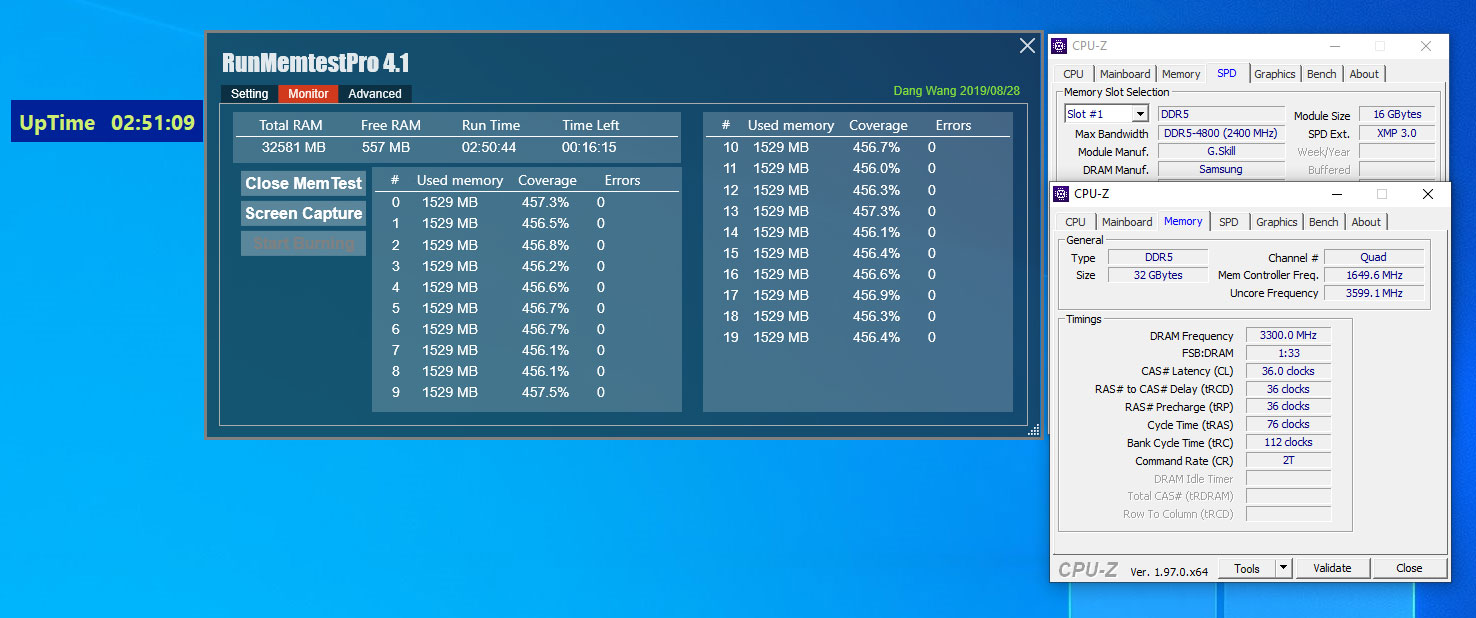Select Mainboard tab in front CPU-Z window
The image size is (1476, 618).
tap(1127, 222)
